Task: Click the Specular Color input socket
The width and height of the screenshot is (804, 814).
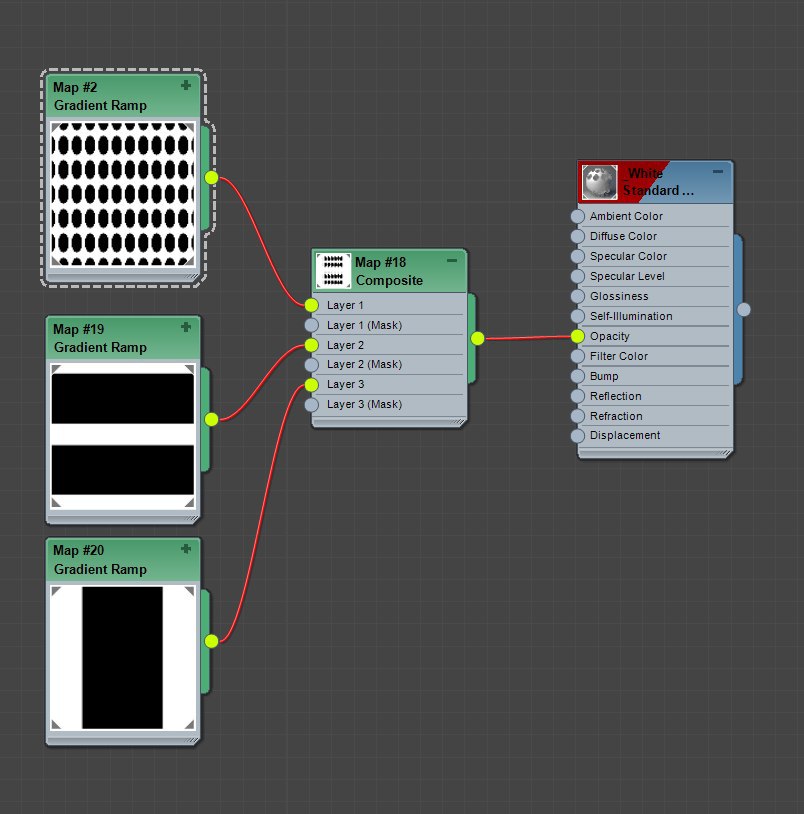Action: coord(578,256)
